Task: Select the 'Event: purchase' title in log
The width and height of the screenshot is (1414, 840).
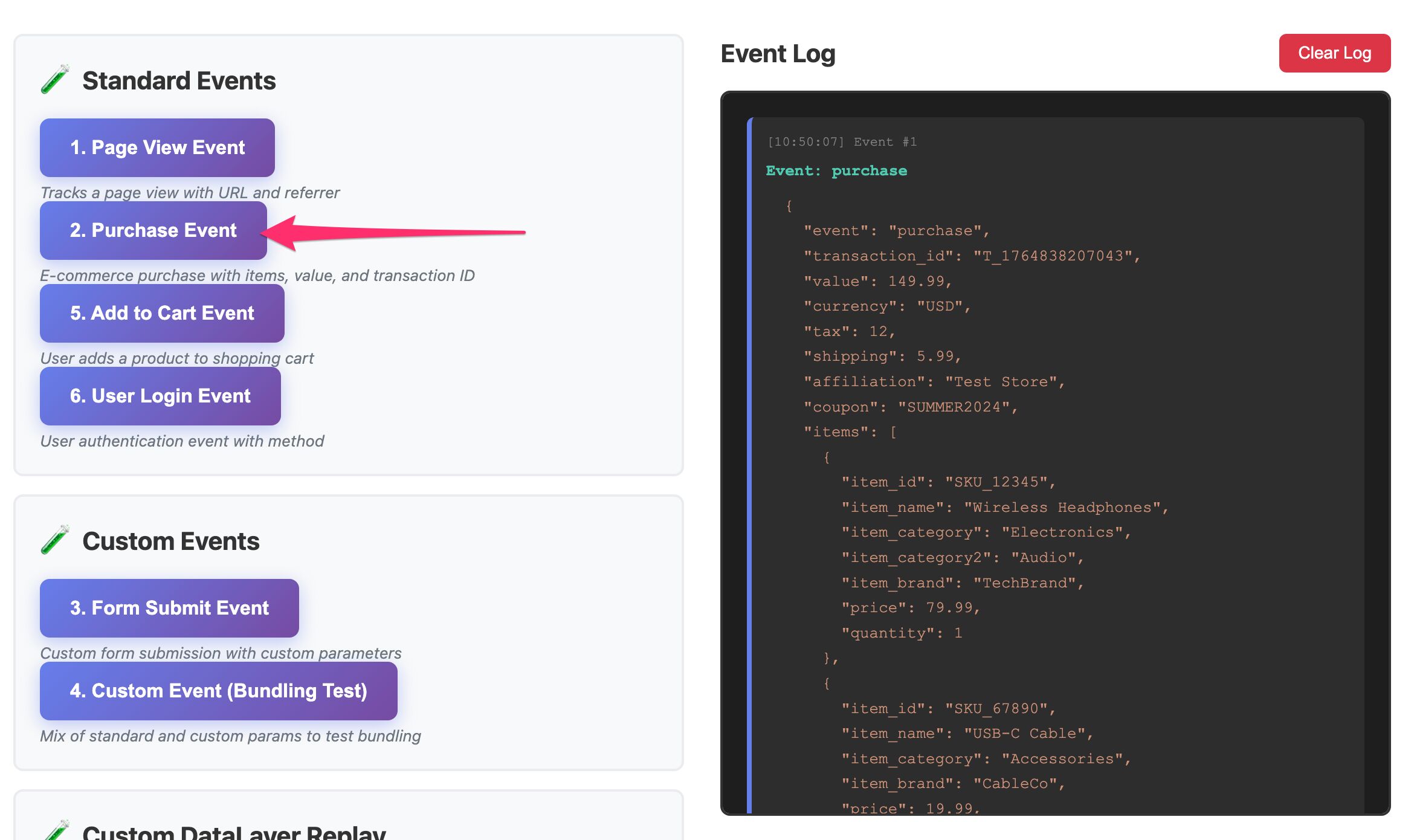Action: coord(836,171)
